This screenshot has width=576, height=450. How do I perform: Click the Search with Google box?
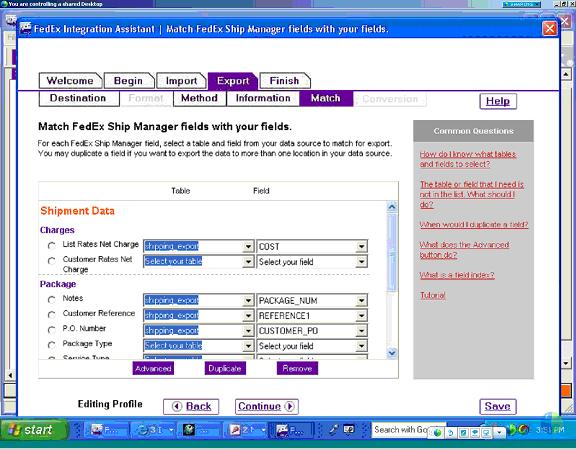pyautogui.click(x=400, y=429)
